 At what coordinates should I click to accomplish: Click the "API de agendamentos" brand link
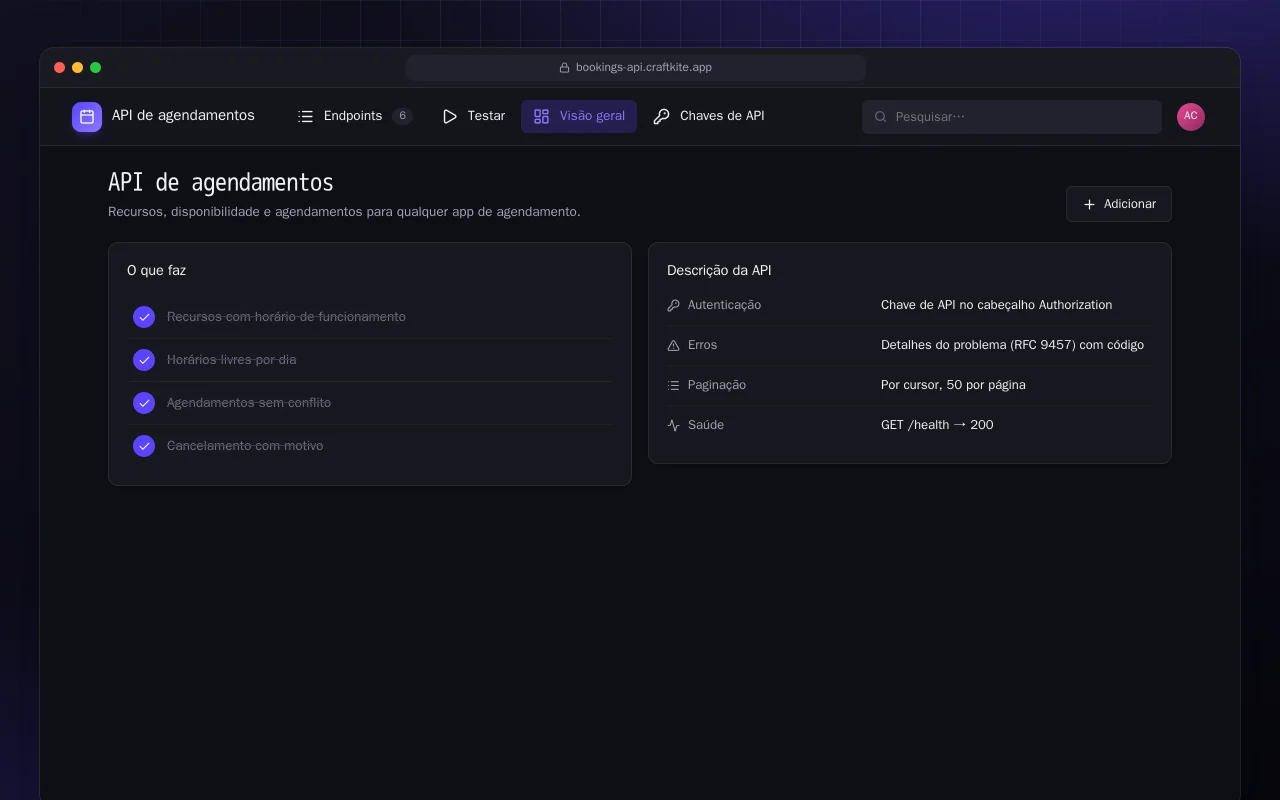(x=163, y=117)
